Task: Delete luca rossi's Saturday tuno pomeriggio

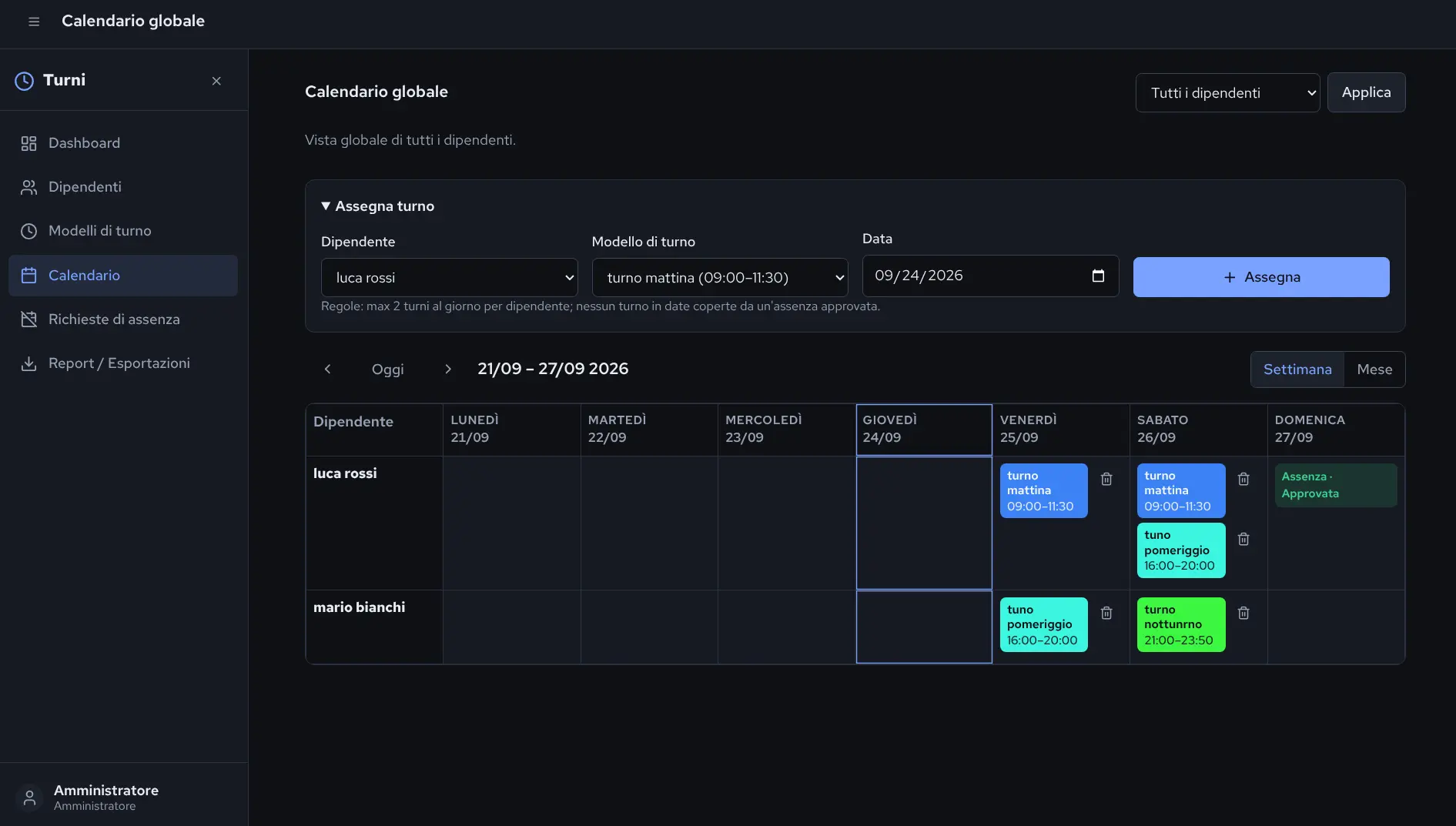Action: coord(1243,539)
